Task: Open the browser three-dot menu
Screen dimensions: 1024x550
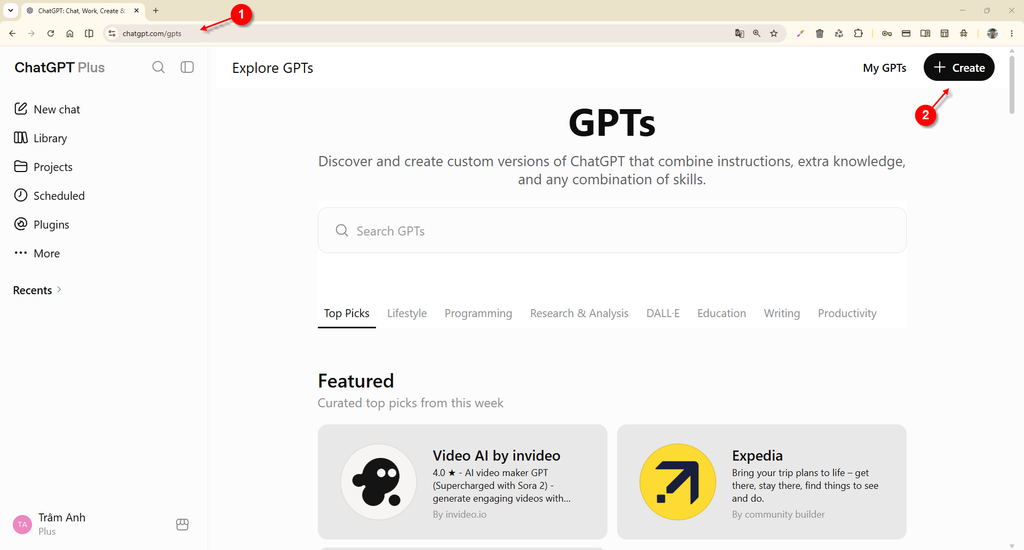Action: pos(1012,33)
